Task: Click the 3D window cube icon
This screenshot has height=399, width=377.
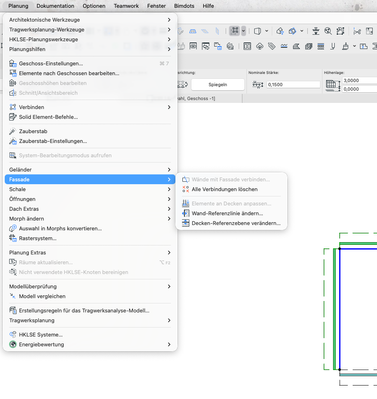Action: [x=257, y=31]
